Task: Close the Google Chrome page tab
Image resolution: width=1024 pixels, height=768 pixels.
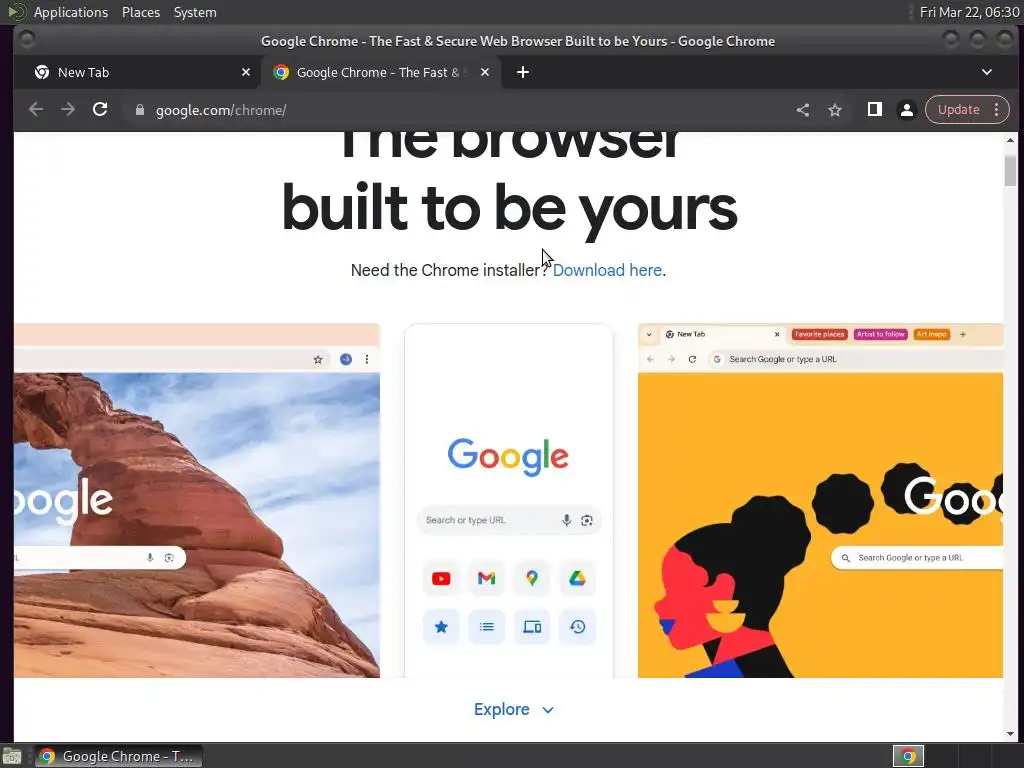Action: (x=485, y=72)
